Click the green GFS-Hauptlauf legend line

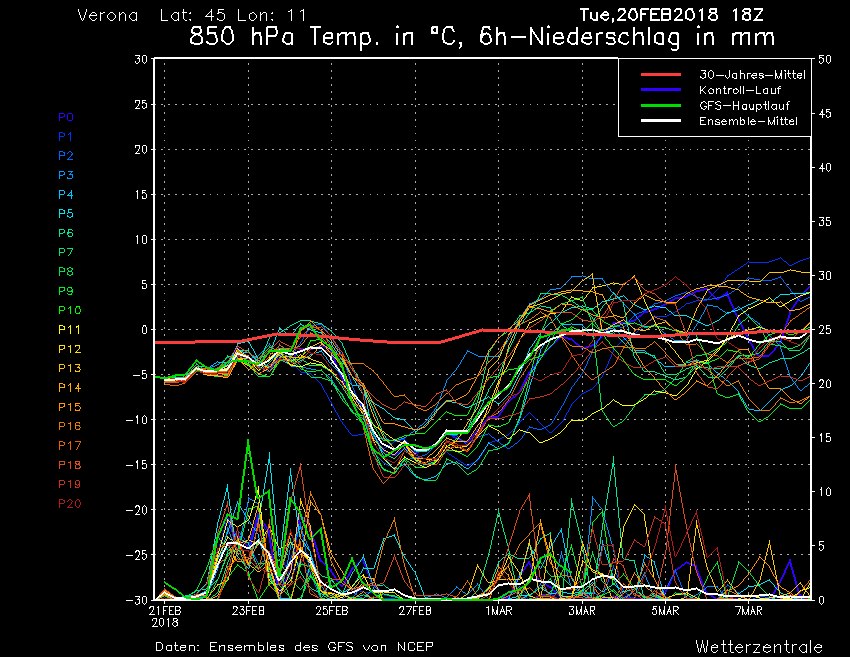click(659, 105)
